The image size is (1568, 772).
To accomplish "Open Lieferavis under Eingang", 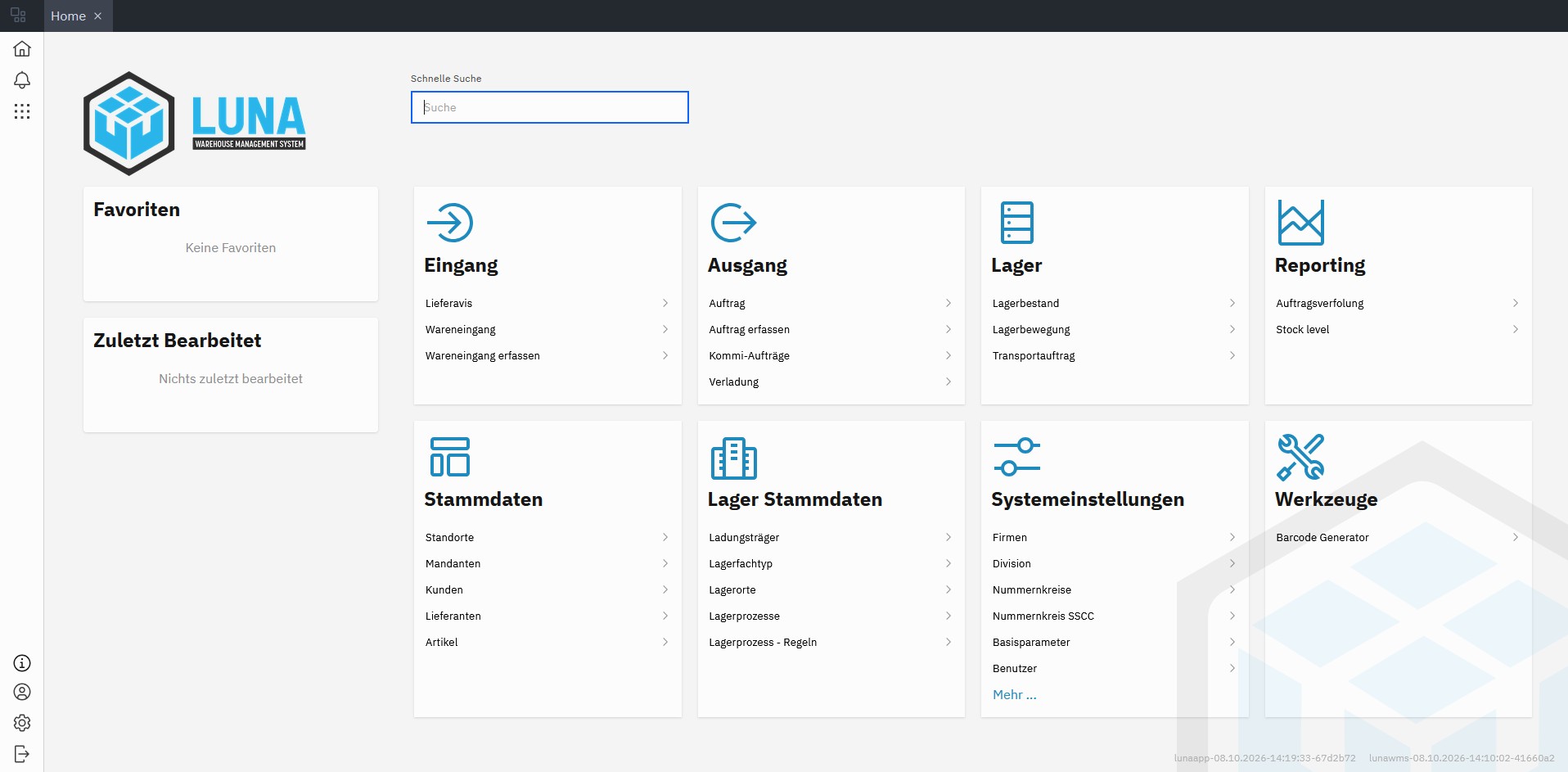I will point(547,303).
